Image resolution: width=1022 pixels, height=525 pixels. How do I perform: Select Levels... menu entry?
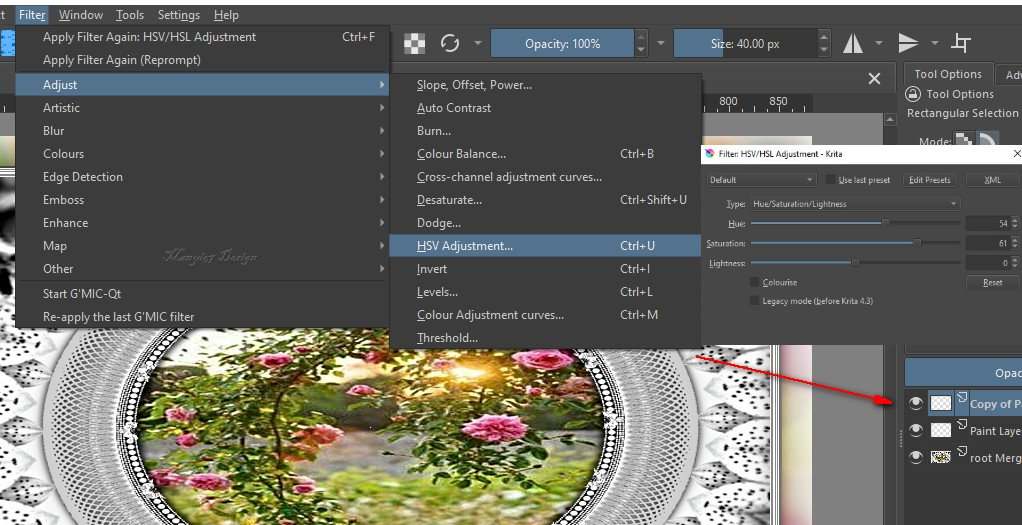545,292
